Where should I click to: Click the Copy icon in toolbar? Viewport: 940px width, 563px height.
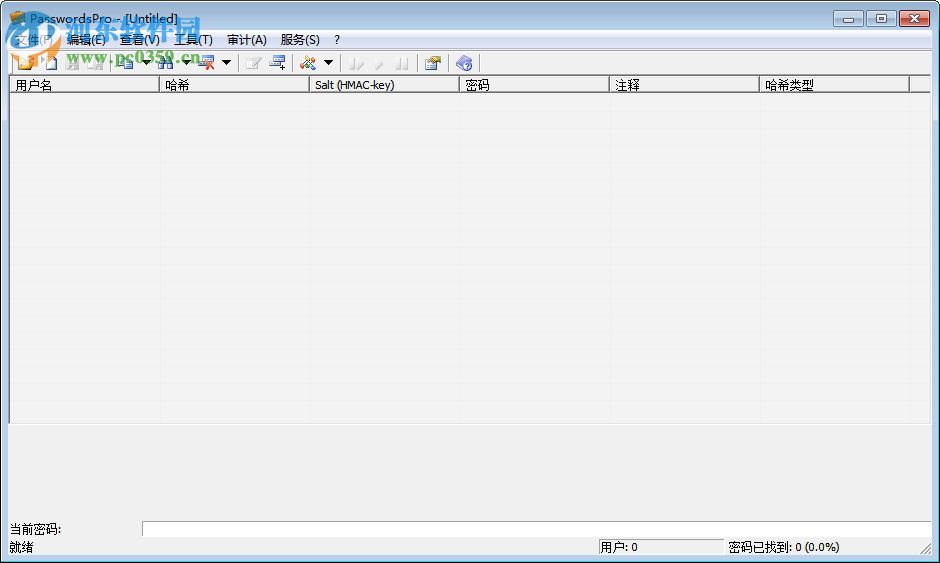pos(125,62)
